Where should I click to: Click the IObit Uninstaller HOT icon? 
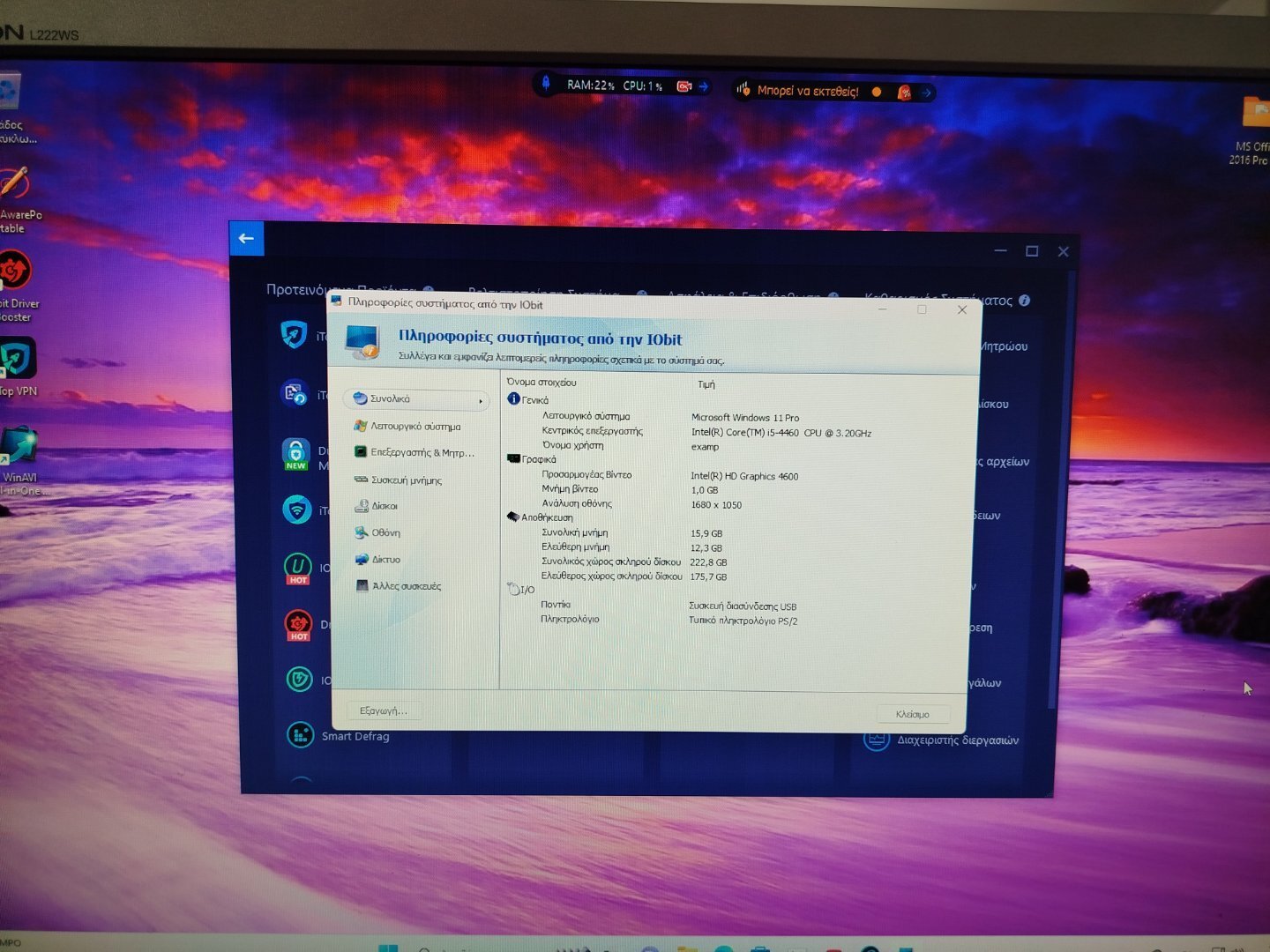[x=298, y=568]
